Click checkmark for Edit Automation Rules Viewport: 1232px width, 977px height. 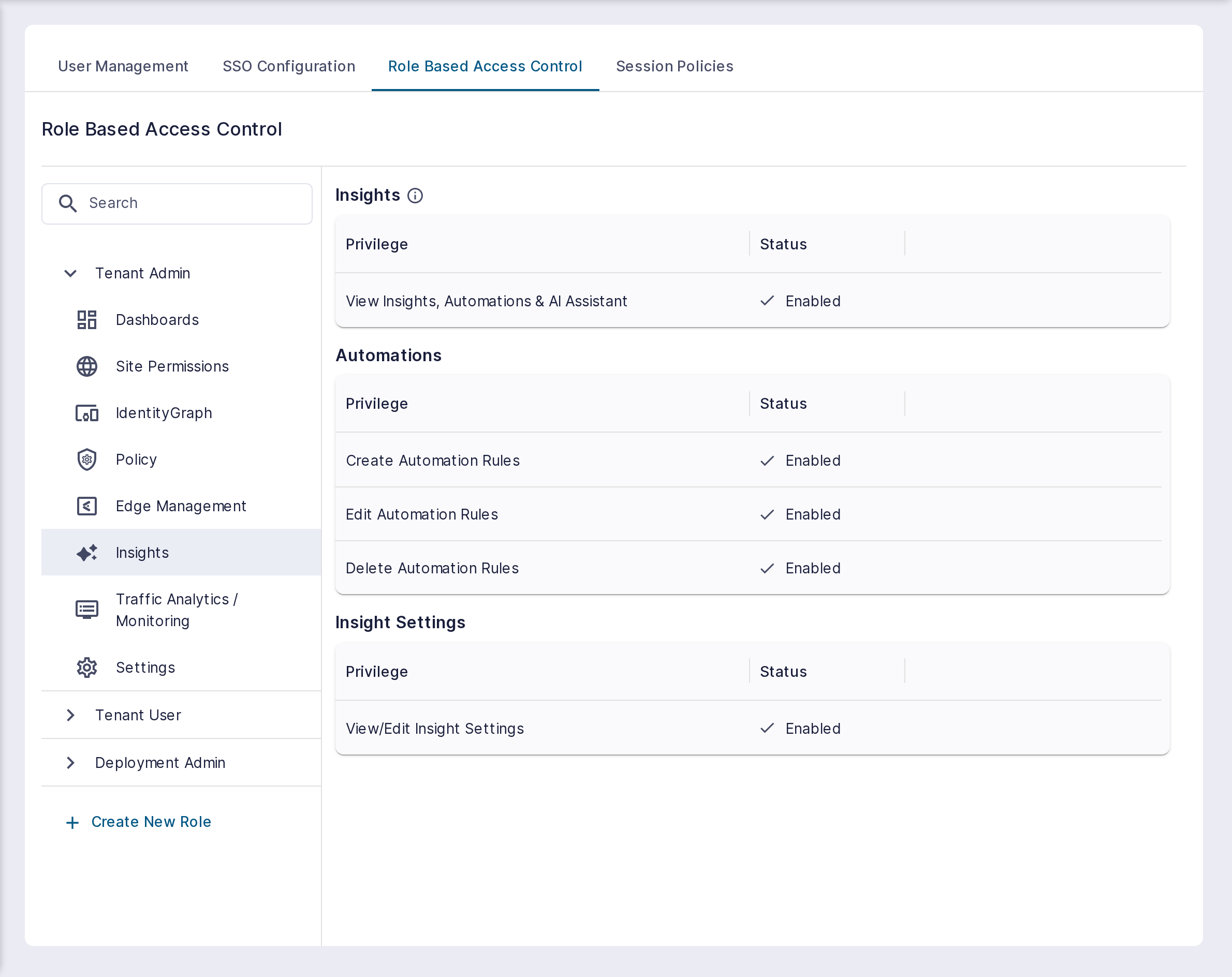(x=767, y=514)
